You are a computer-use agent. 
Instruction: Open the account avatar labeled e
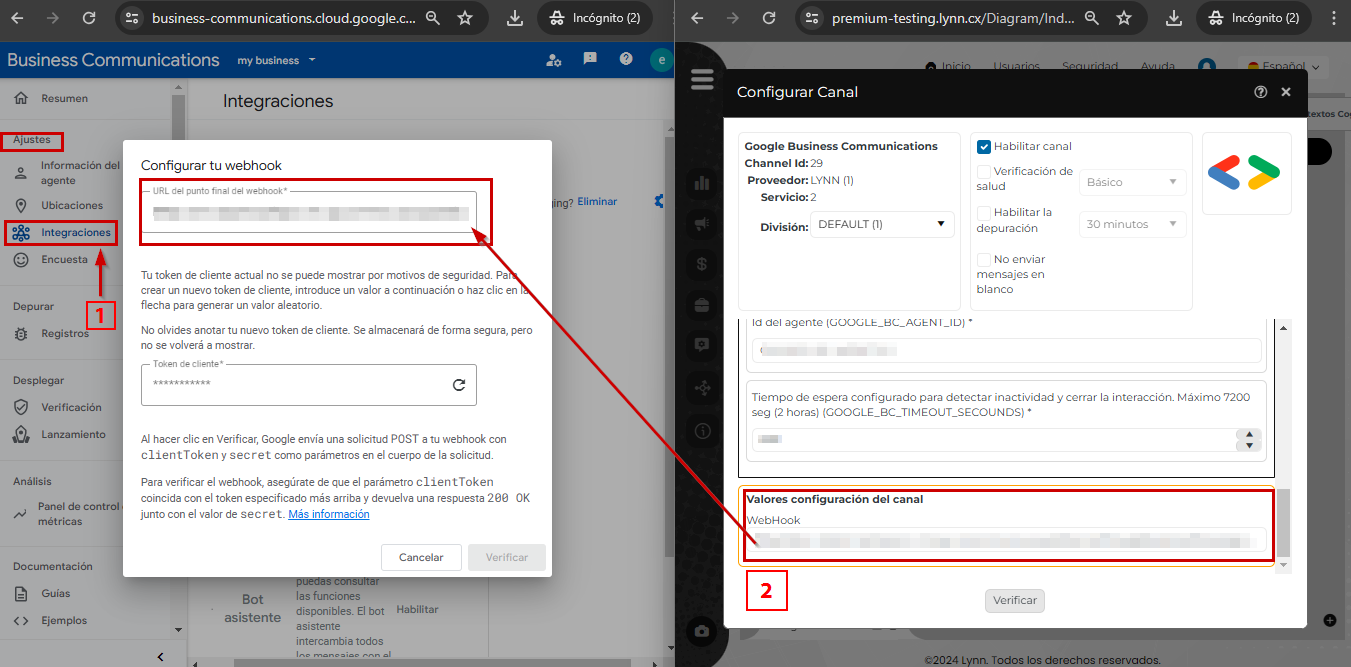point(660,60)
